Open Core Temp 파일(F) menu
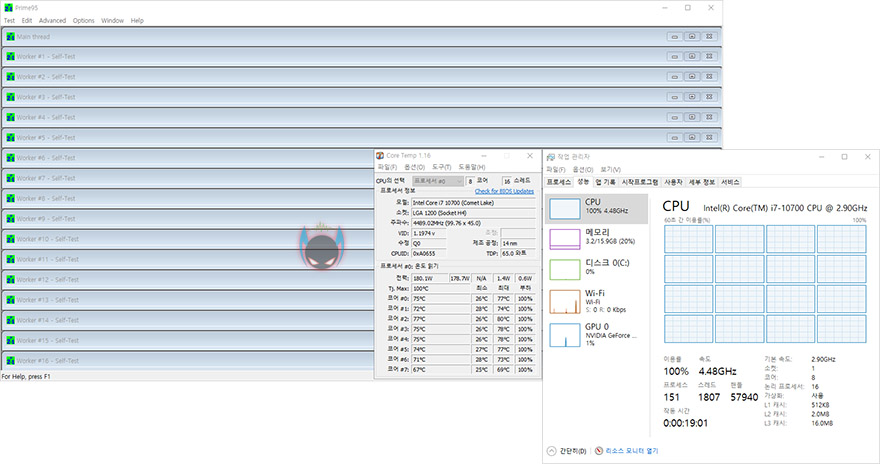 pyautogui.click(x=387, y=167)
